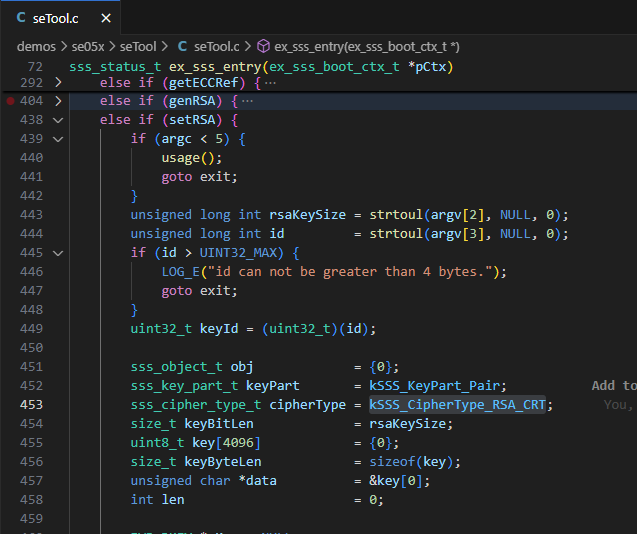Click the "You," blame annotation on line 453
Viewport: 637px width, 534px height.
618,405
